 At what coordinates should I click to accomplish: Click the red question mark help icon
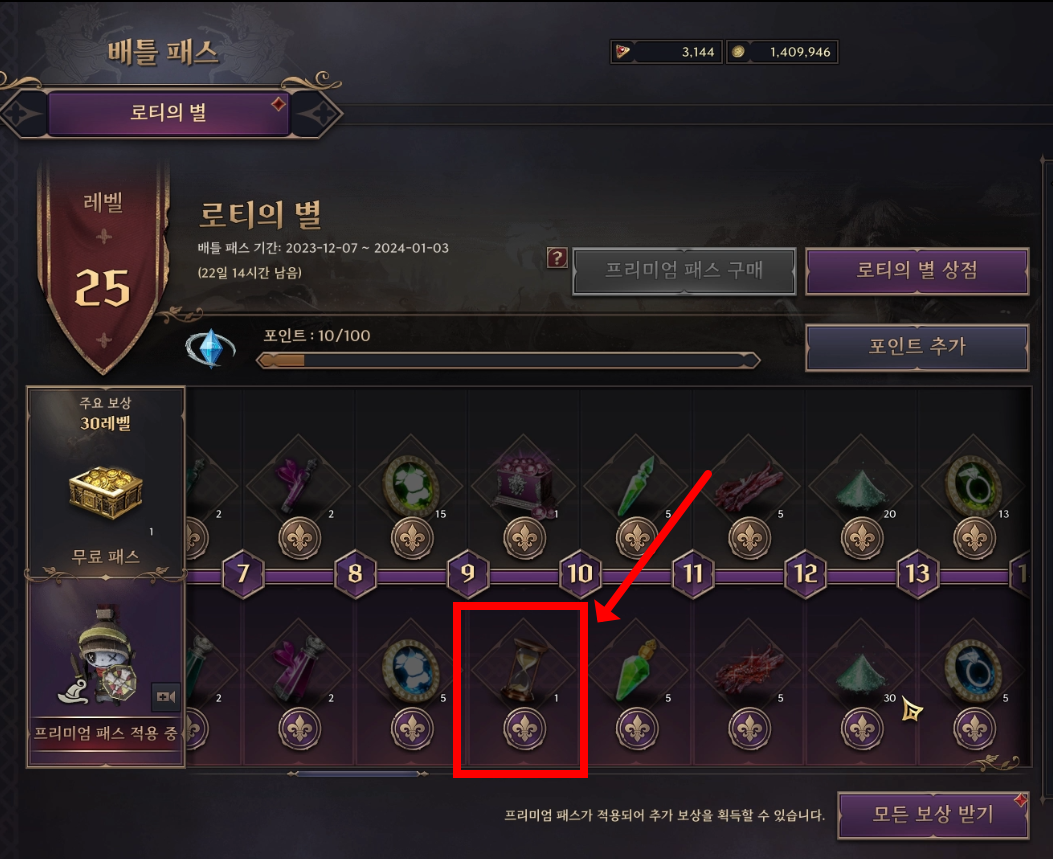tap(557, 257)
